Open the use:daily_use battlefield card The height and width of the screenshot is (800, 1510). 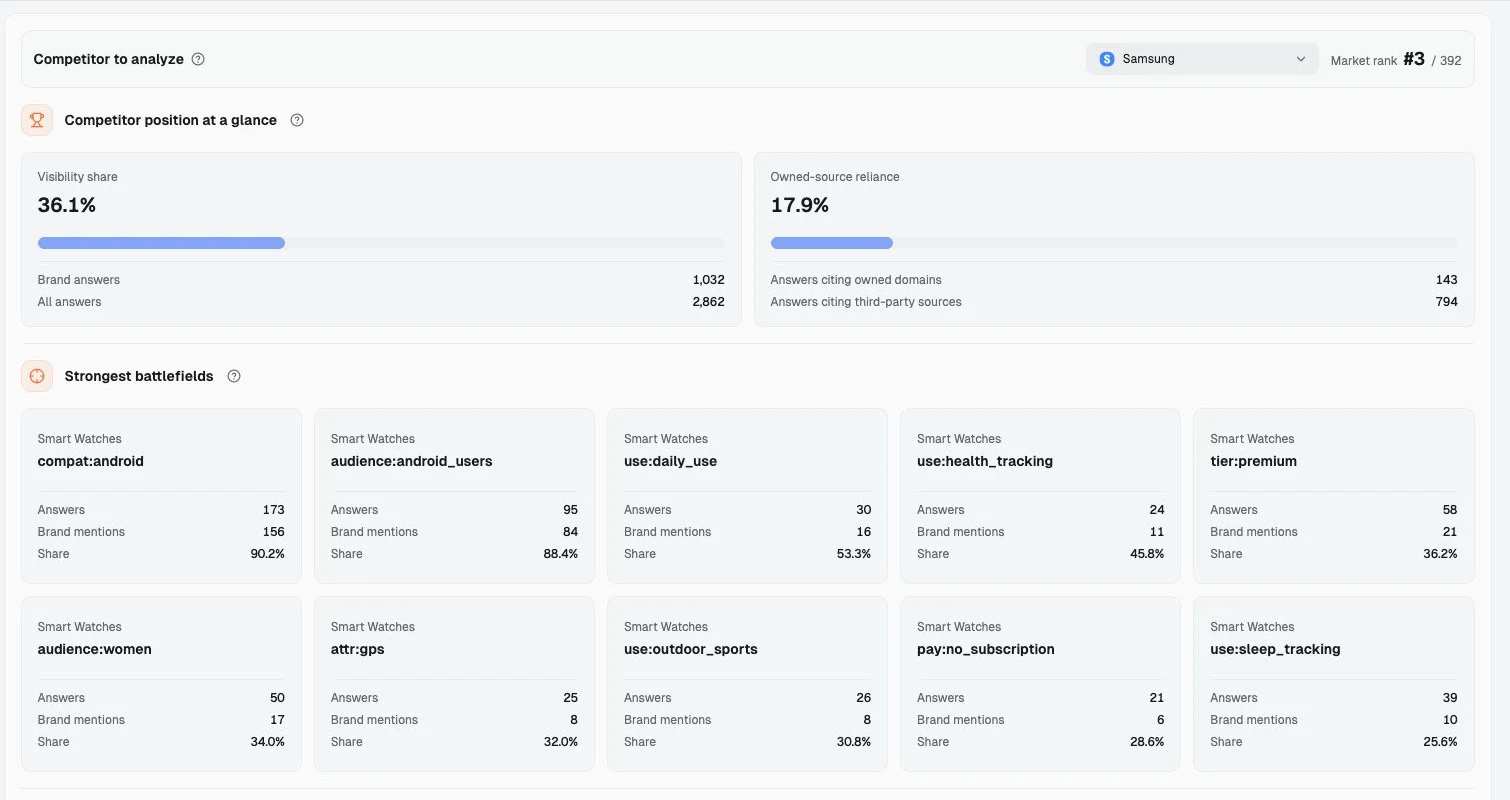[747, 496]
